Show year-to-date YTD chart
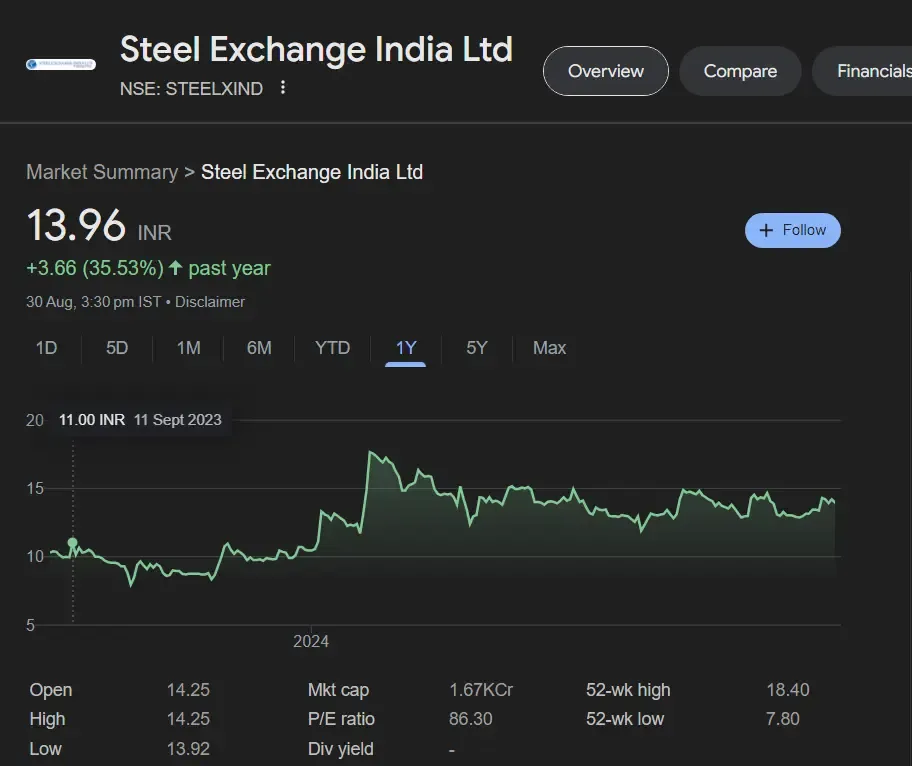912x766 pixels. pyautogui.click(x=332, y=348)
